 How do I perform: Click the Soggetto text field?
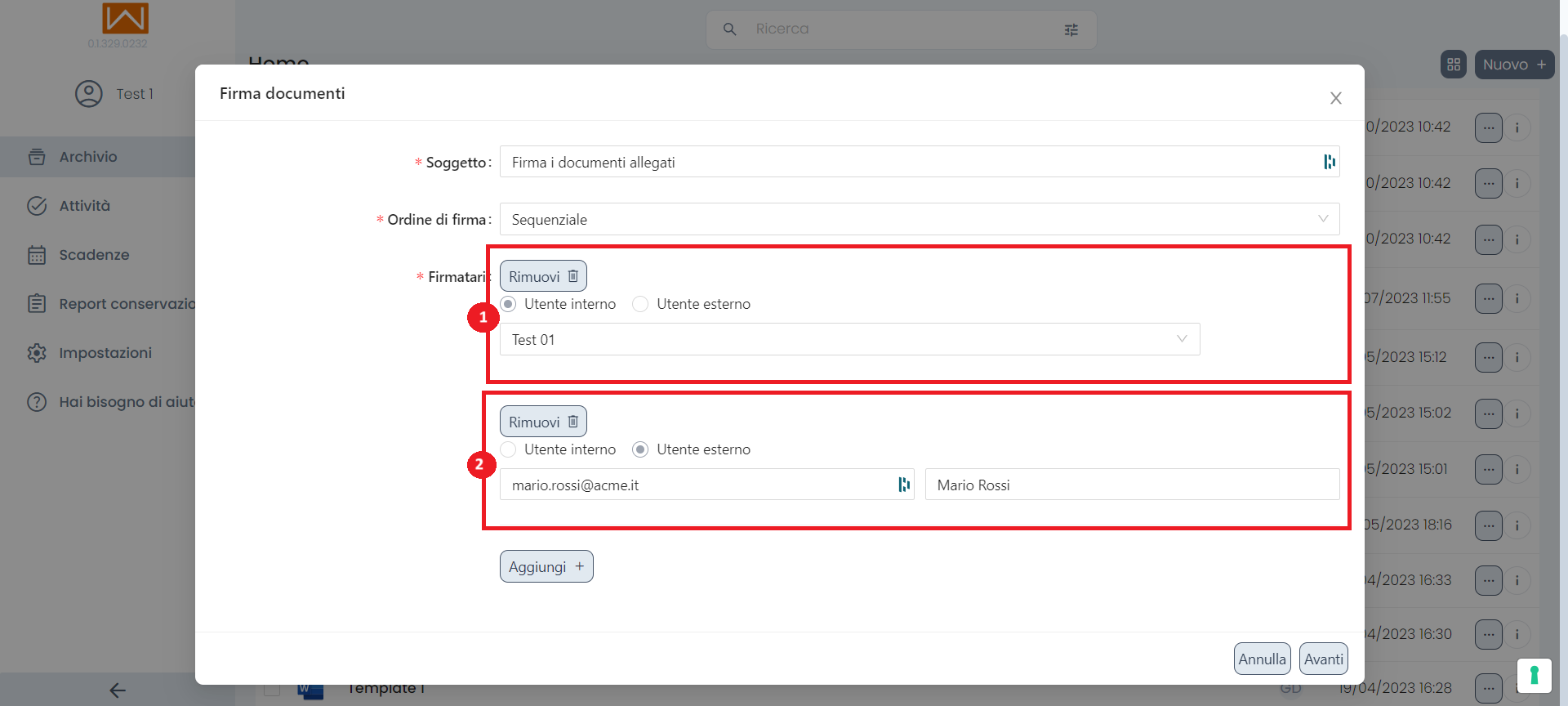pos(920,162)
